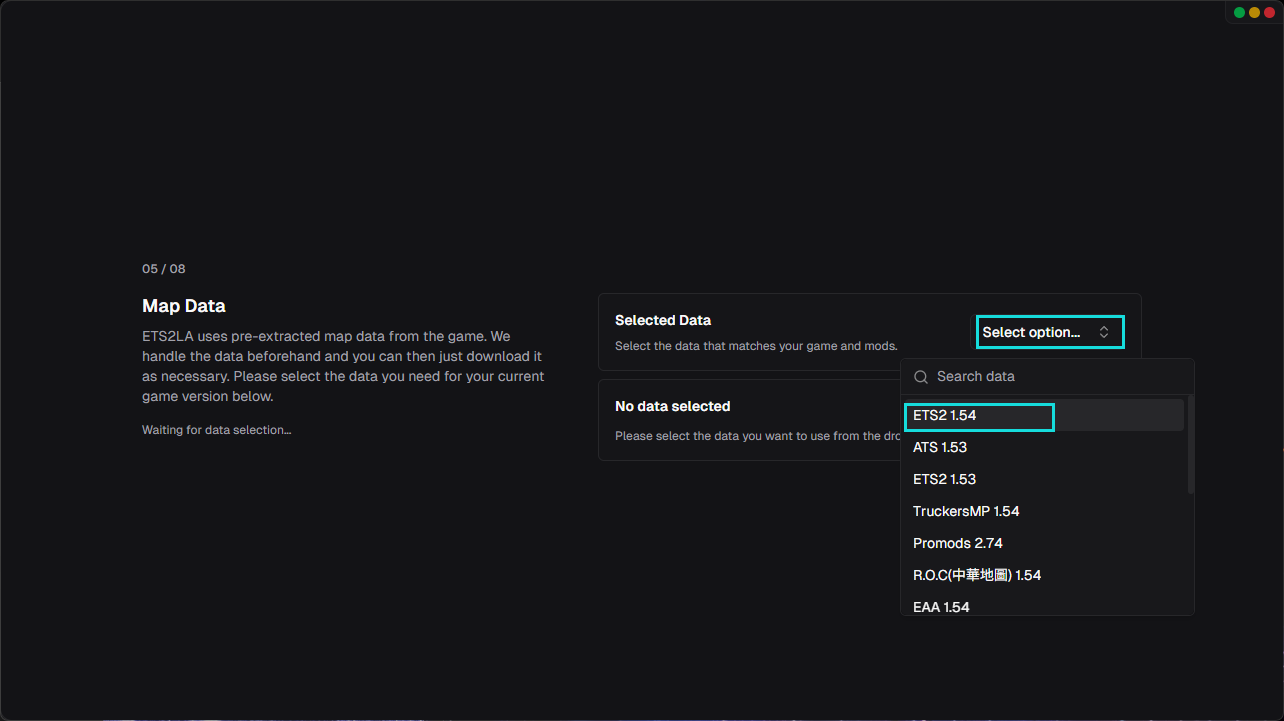Click Waiting for data selection status text

[x=217, y=430]
